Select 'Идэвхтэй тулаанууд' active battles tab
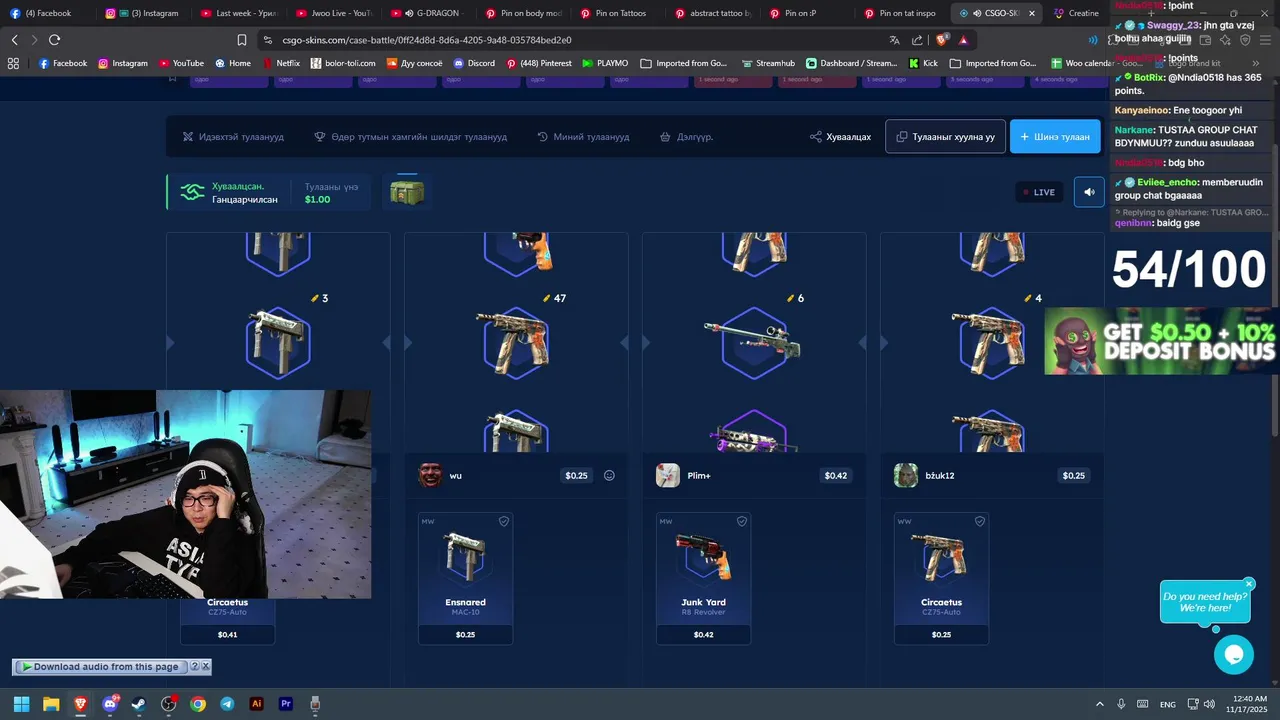 (x=233, y=137)
